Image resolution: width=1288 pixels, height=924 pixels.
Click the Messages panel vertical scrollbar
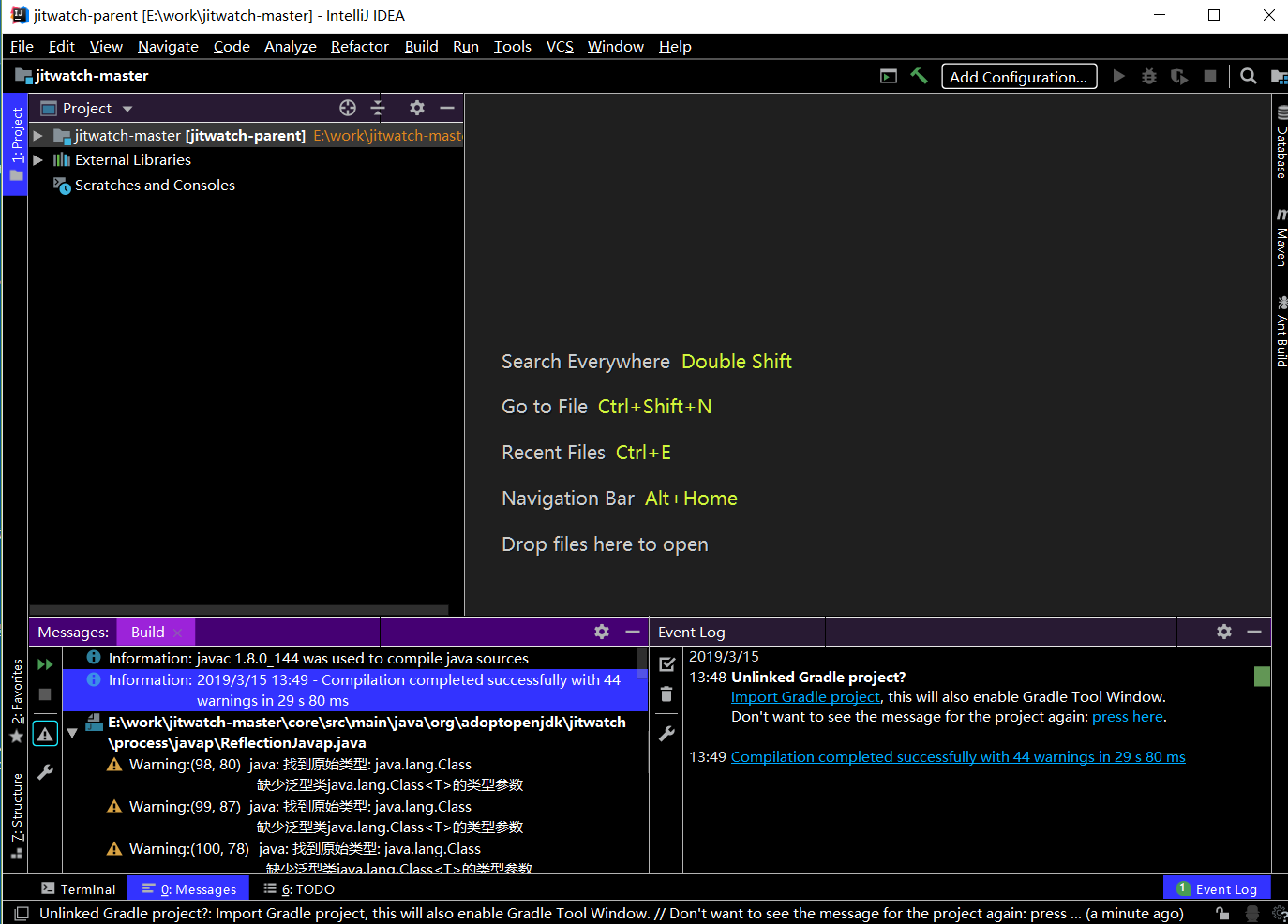(x=642, y=661)
